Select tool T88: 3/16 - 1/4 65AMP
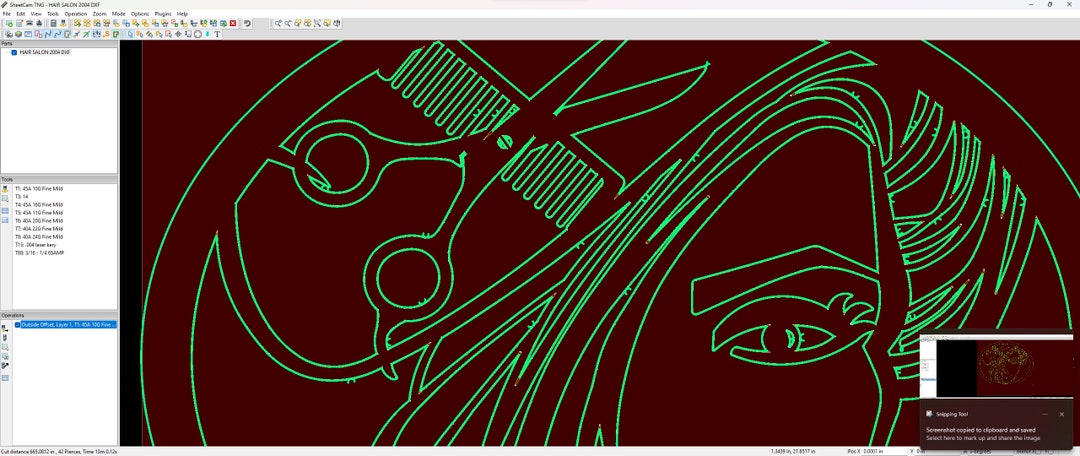Image resolution: width=1080 pixels, height=456 pixels. click(x=40, y=253)
